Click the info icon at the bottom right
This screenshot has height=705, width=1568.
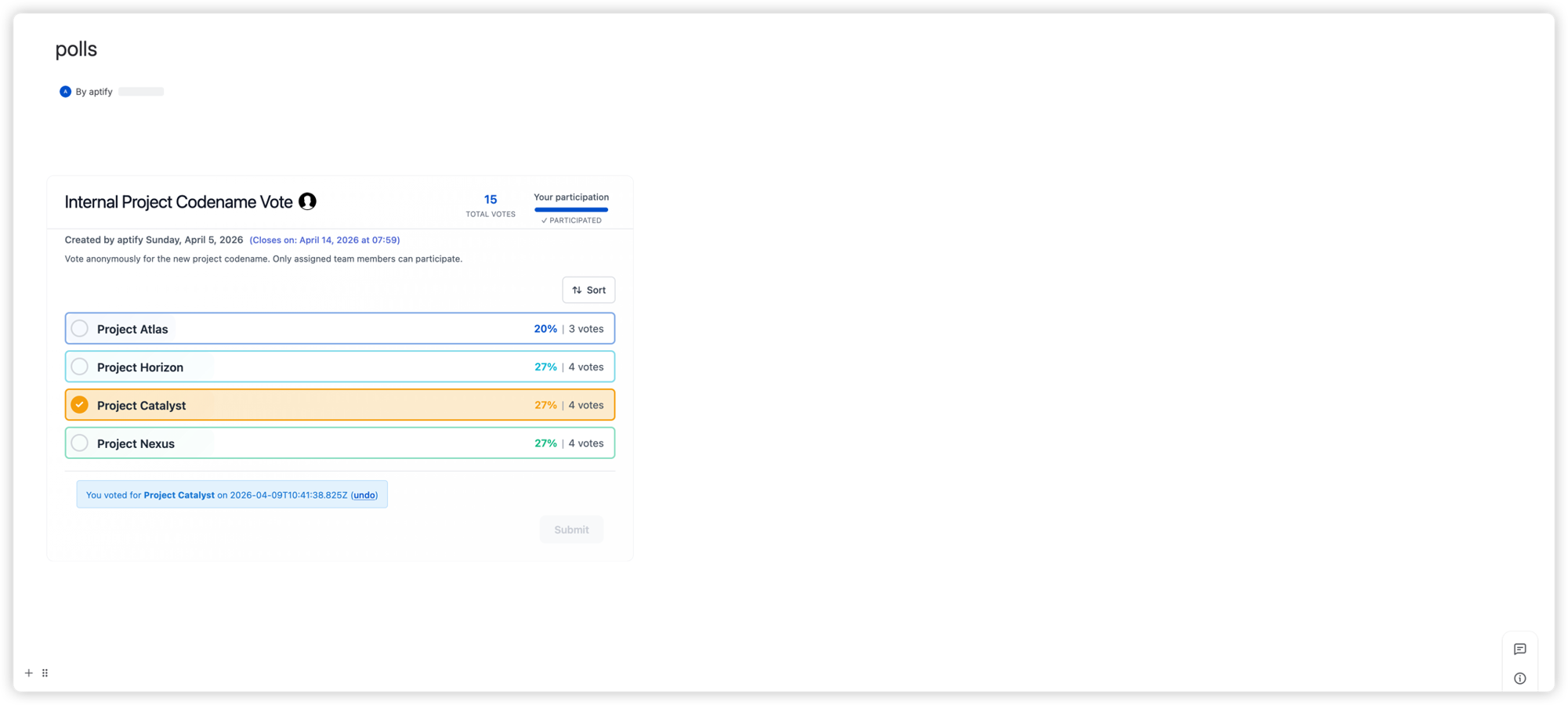click(1520, 678)
